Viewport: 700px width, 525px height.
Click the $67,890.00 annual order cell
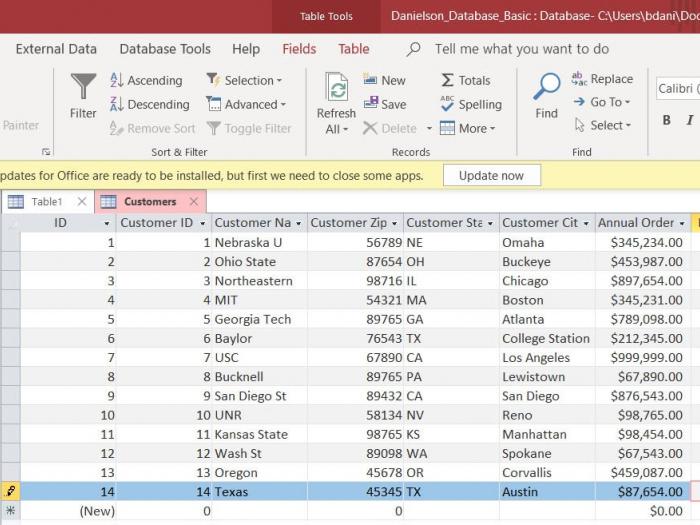643,377
